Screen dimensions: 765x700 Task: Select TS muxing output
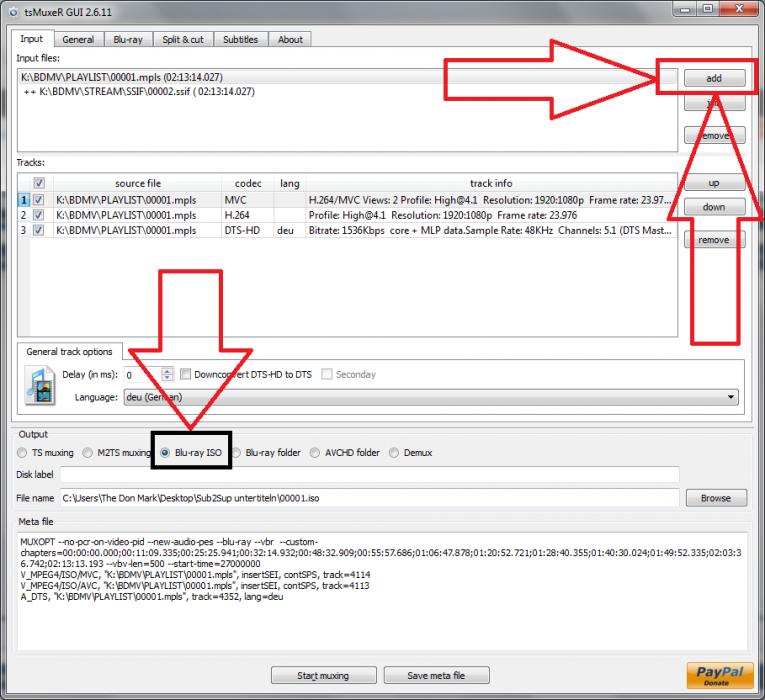point(22,453)
